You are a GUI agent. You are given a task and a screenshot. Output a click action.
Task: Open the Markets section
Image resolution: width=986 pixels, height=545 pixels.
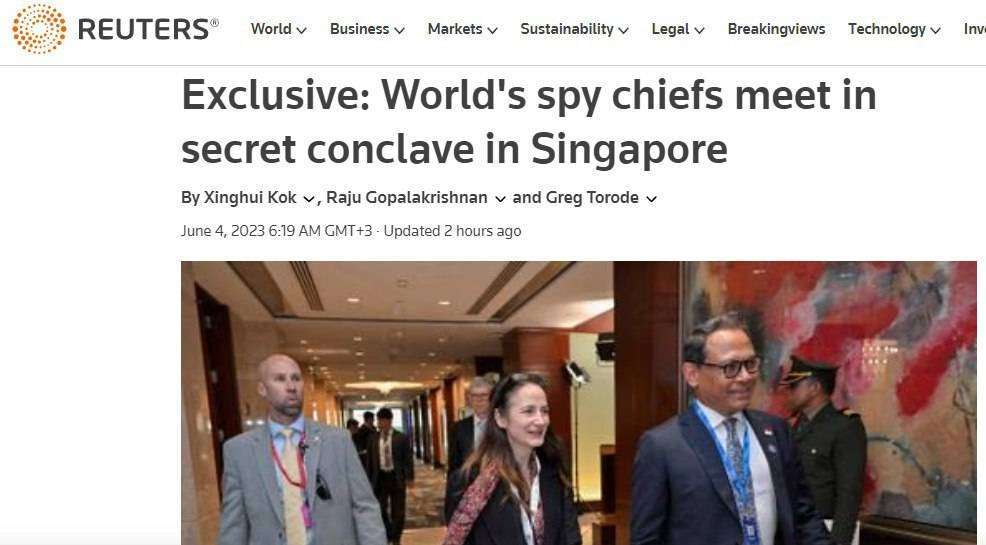click(x=455, y=29)
